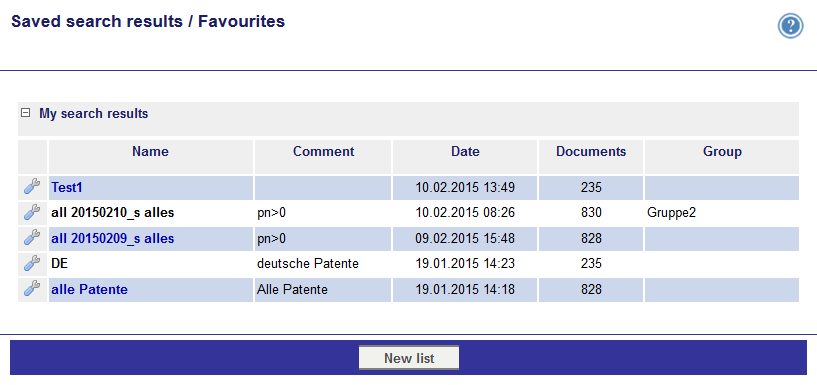Open the all 20150209_s alles link
The width and height of the screenshot is (817, 385).
pos(113,239)
